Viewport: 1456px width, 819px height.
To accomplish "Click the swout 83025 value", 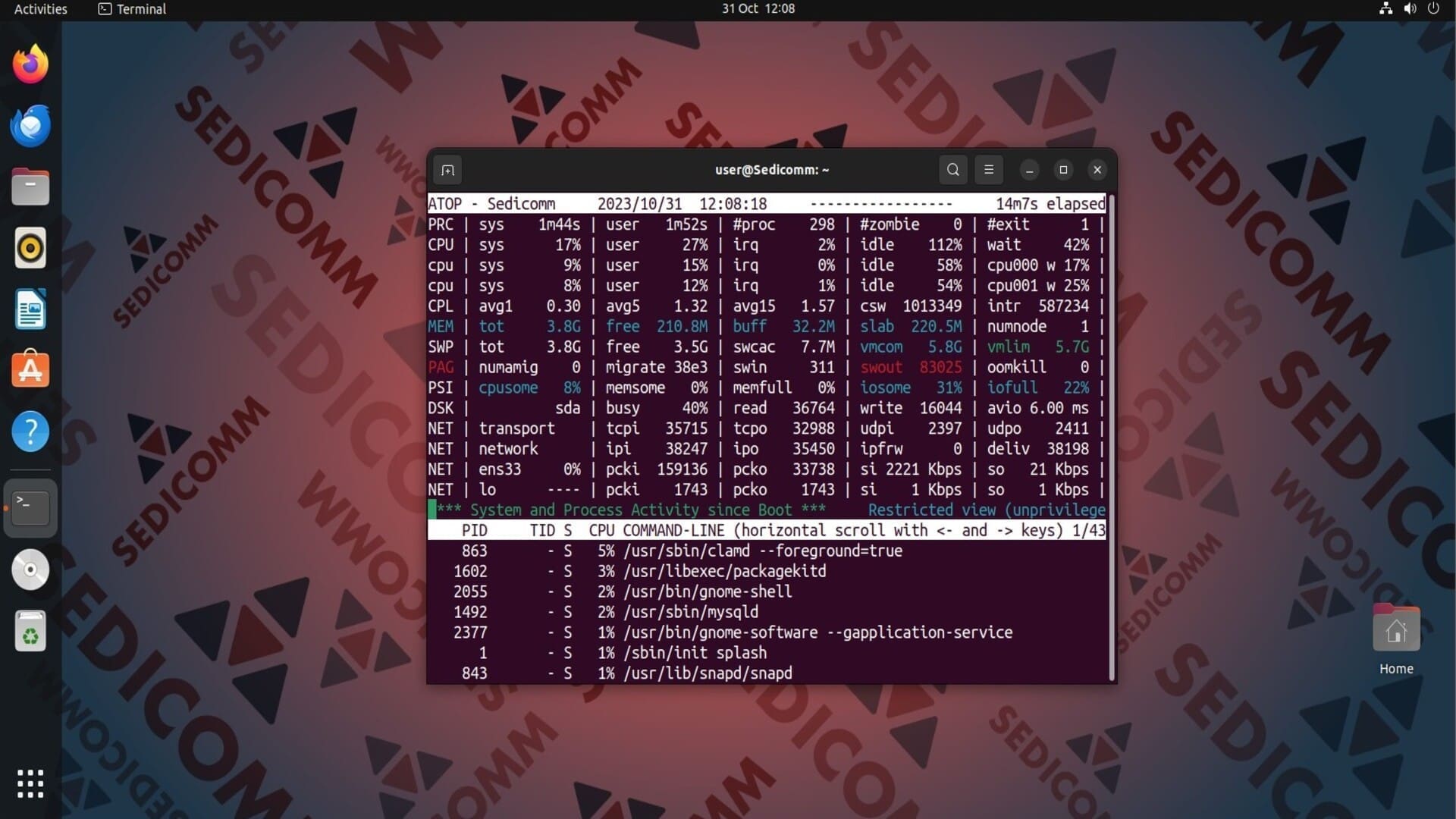I will pyautogui.click(x=911, y=367).
